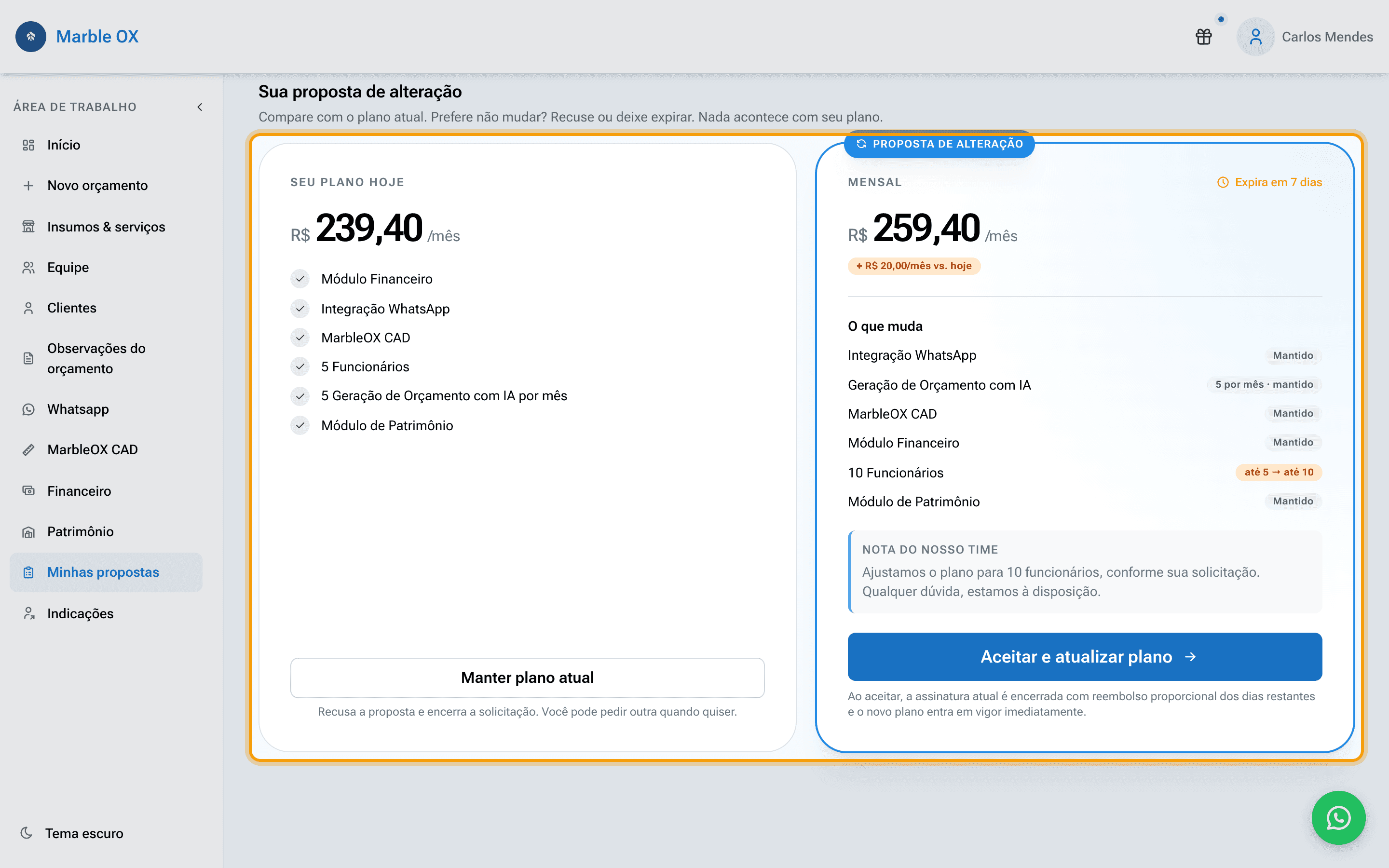
Task: Click the Módulo Financeiro checkmark
Action: pos(300,278)
